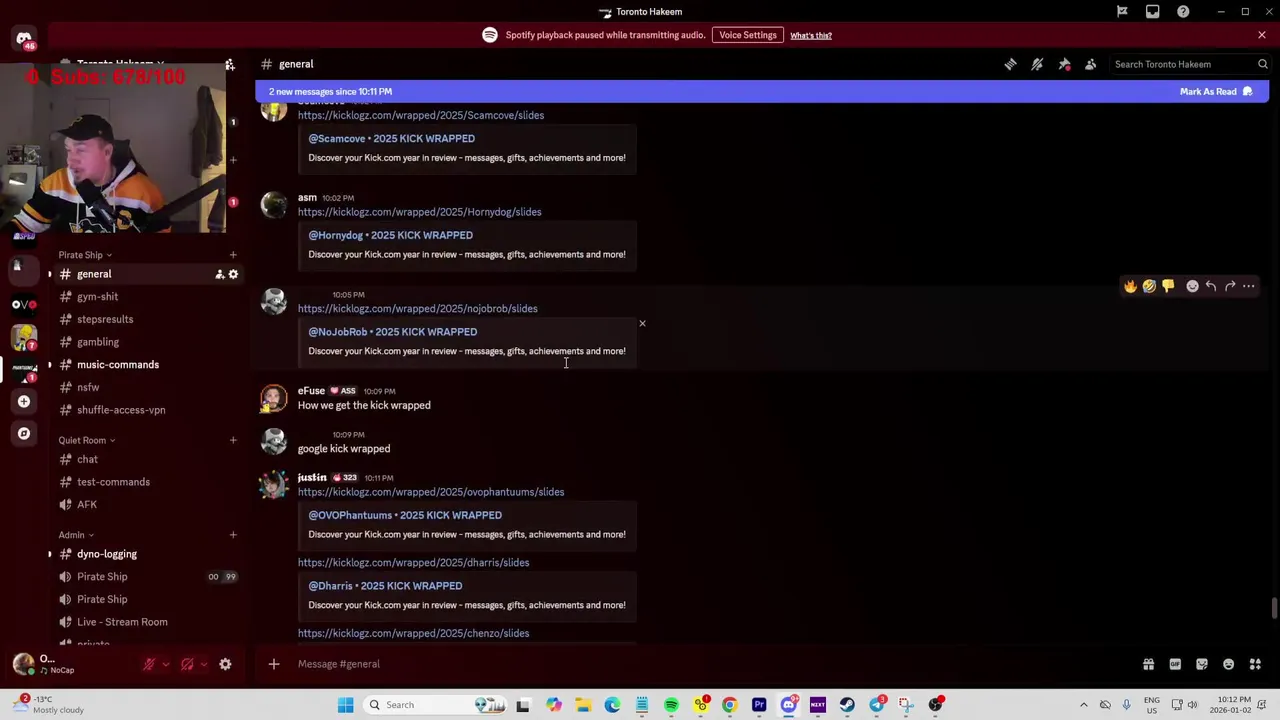Collapse the Admin category
Image resolution: width=1280 pixels, height=720 pixels.
(76, 535)
